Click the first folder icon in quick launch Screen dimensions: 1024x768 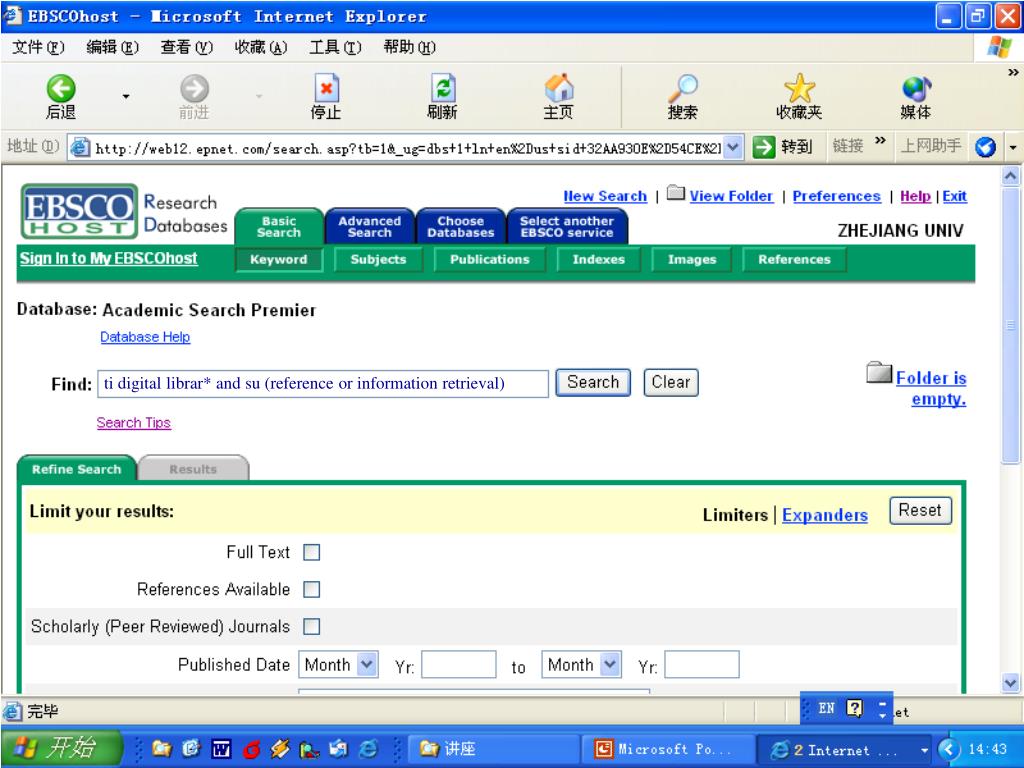point(161,748)
